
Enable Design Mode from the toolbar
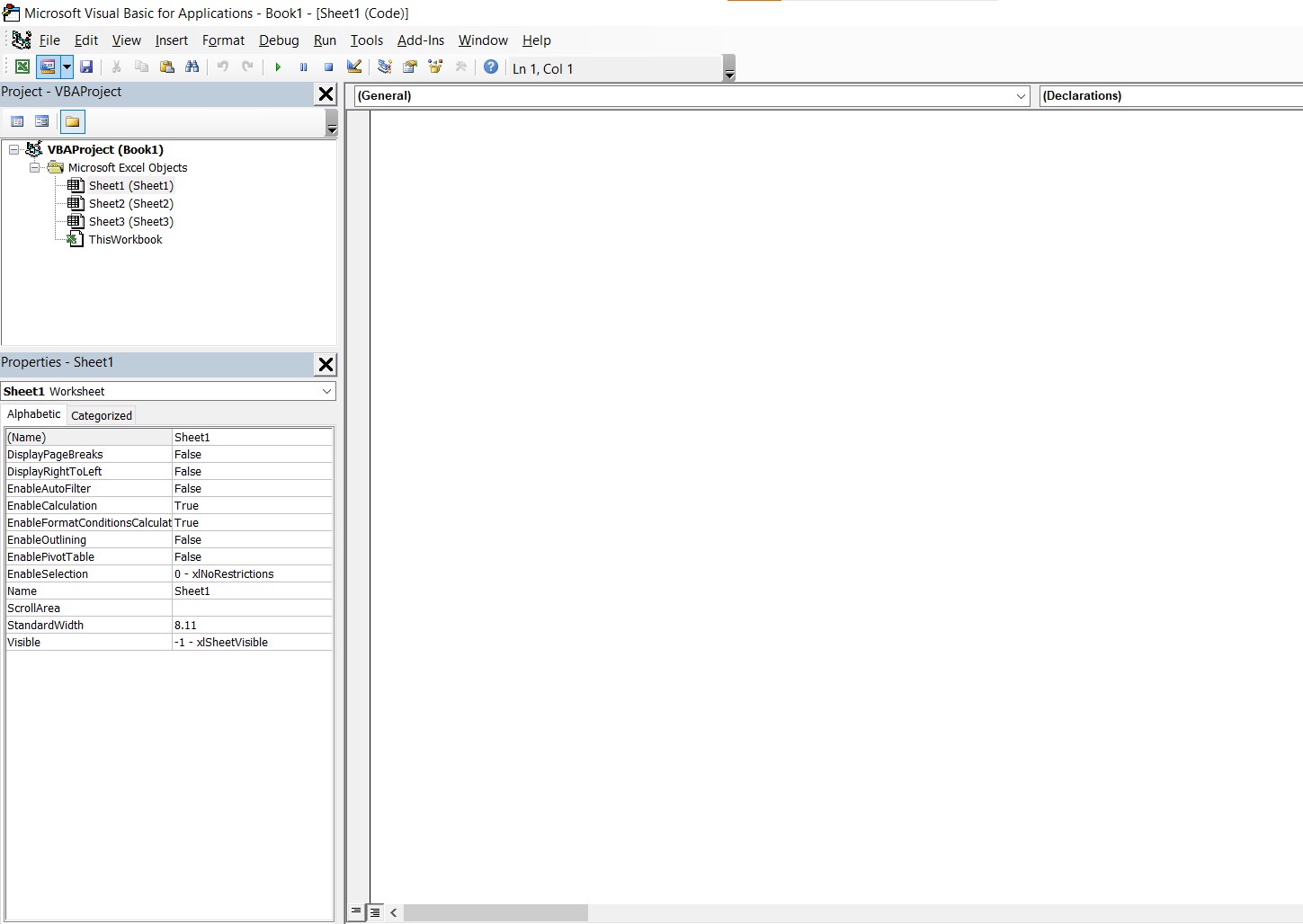coord(353,67)
